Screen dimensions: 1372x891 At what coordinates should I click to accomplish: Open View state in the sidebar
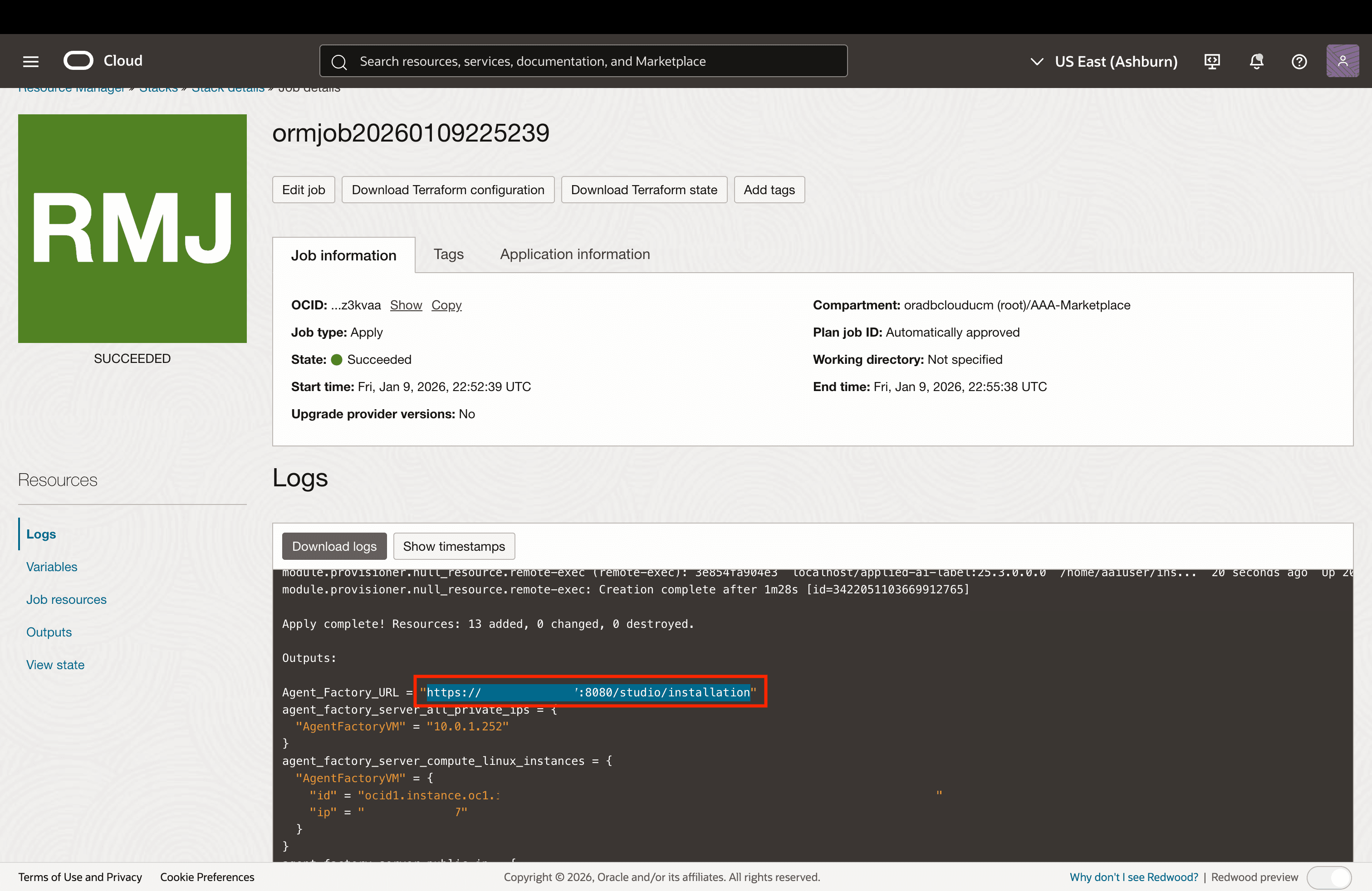pos(55,665)
